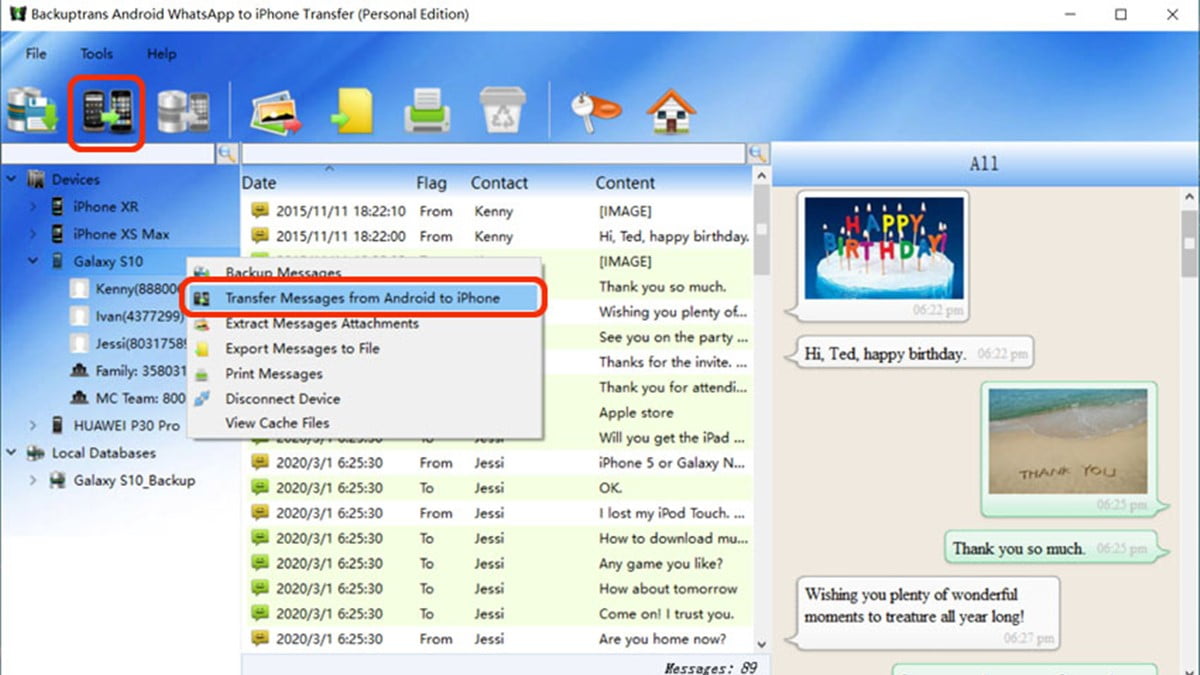Image resolution: width=1200 pixels, height=675 pixels.
Task: Collapse the Local Databases tree section
Action: [12, 453]
